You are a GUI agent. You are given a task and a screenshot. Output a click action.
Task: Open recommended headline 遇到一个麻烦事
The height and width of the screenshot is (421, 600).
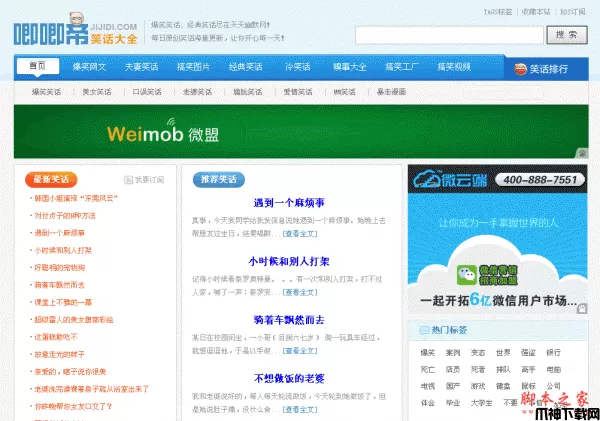(x=289, y=202)
